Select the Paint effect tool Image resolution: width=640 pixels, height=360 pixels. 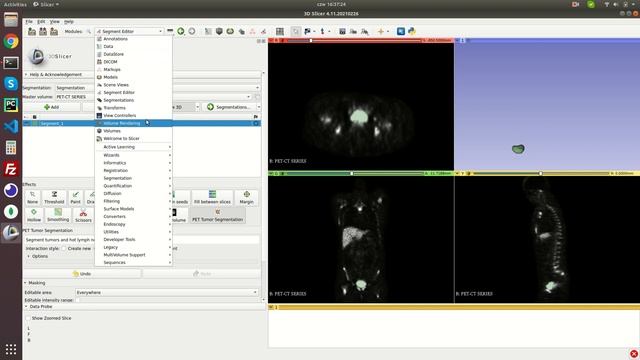[76, 198]
